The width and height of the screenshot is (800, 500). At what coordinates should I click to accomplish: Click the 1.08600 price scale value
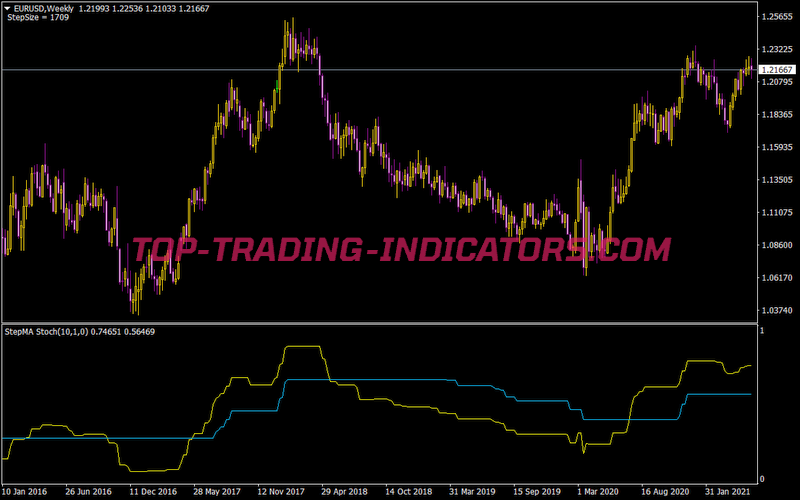click(x=777, y=245)
